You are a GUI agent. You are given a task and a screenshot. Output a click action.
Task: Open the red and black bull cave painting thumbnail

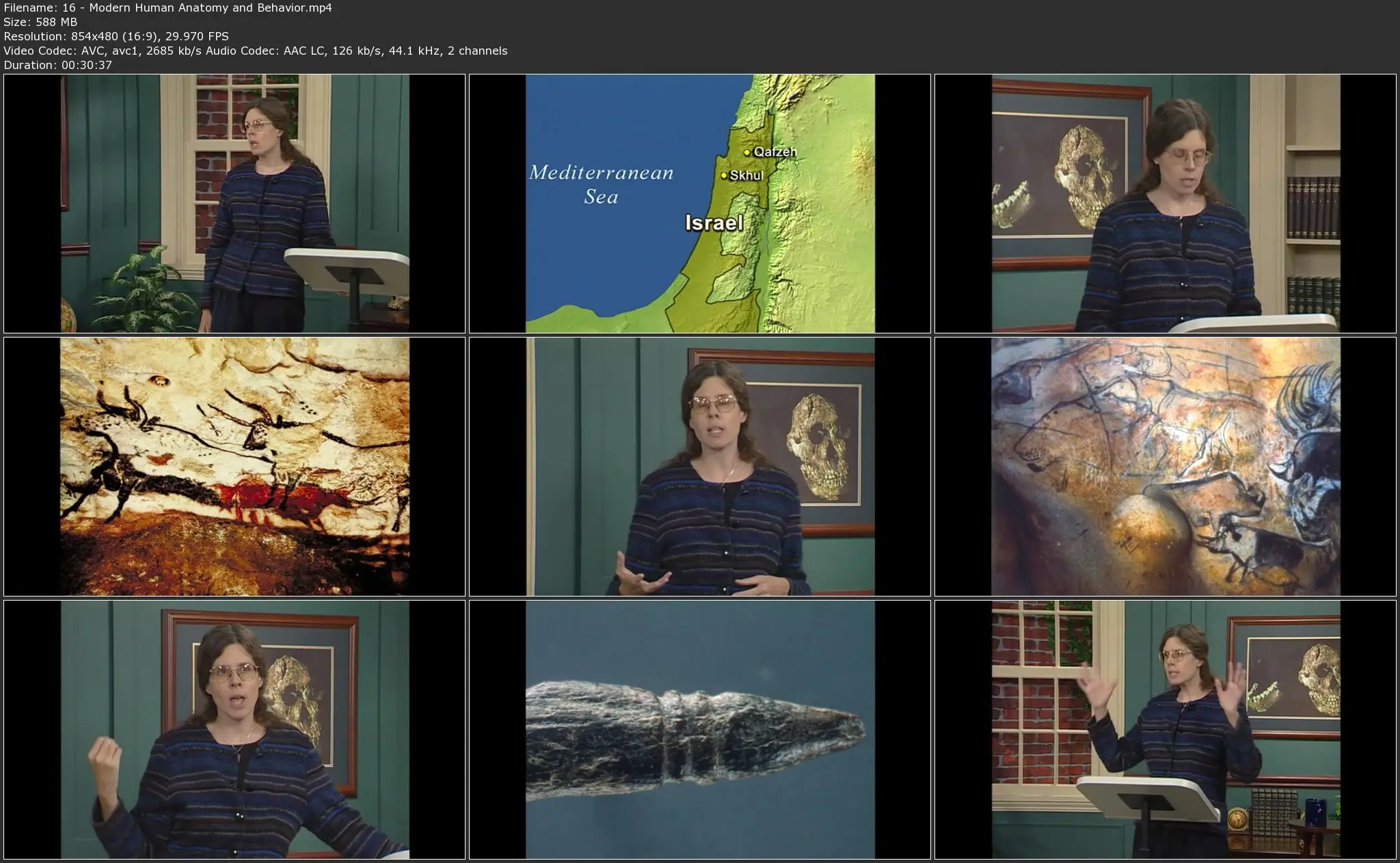click(x=234, y=467)
